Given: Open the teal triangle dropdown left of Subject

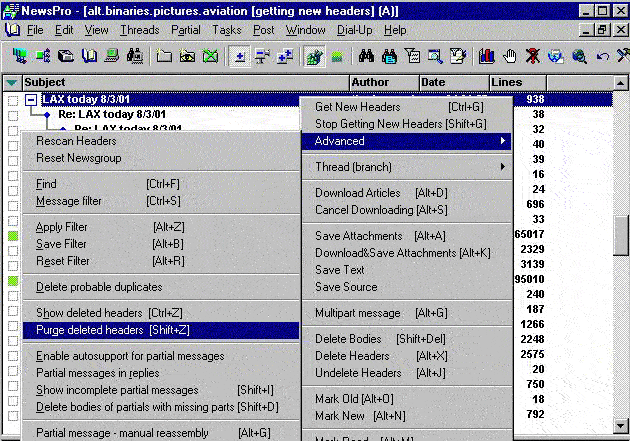Looking at the screenshot, I should tap(11, 82).
